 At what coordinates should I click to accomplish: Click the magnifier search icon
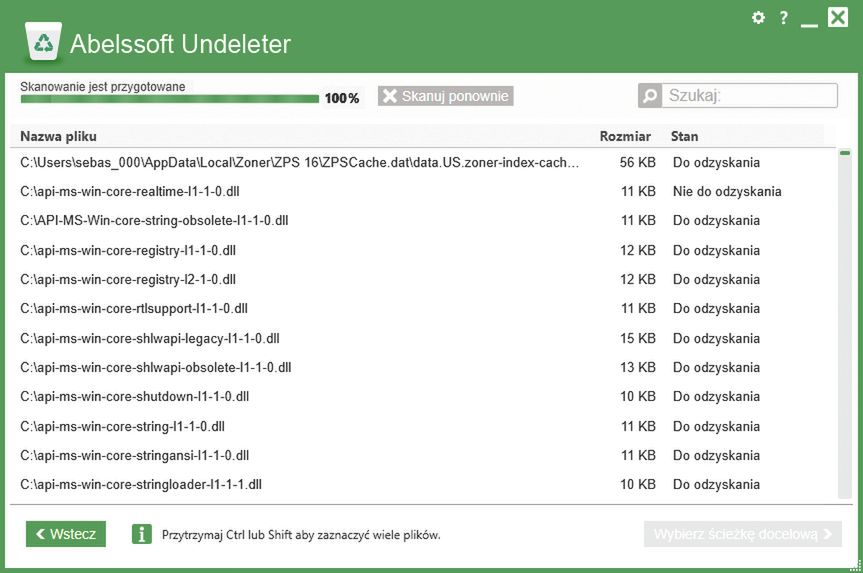650,96
